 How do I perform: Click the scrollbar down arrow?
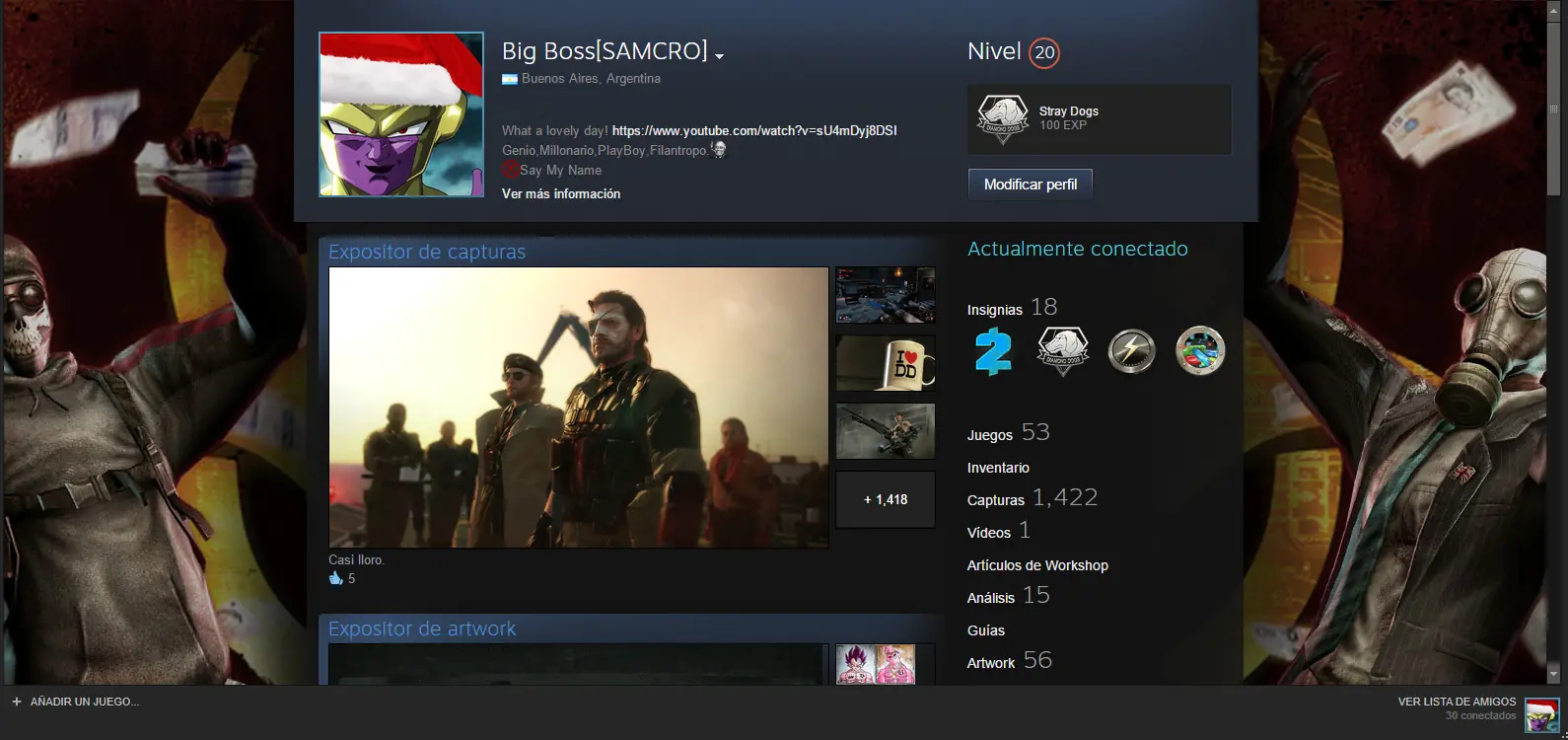(1553, 675)
